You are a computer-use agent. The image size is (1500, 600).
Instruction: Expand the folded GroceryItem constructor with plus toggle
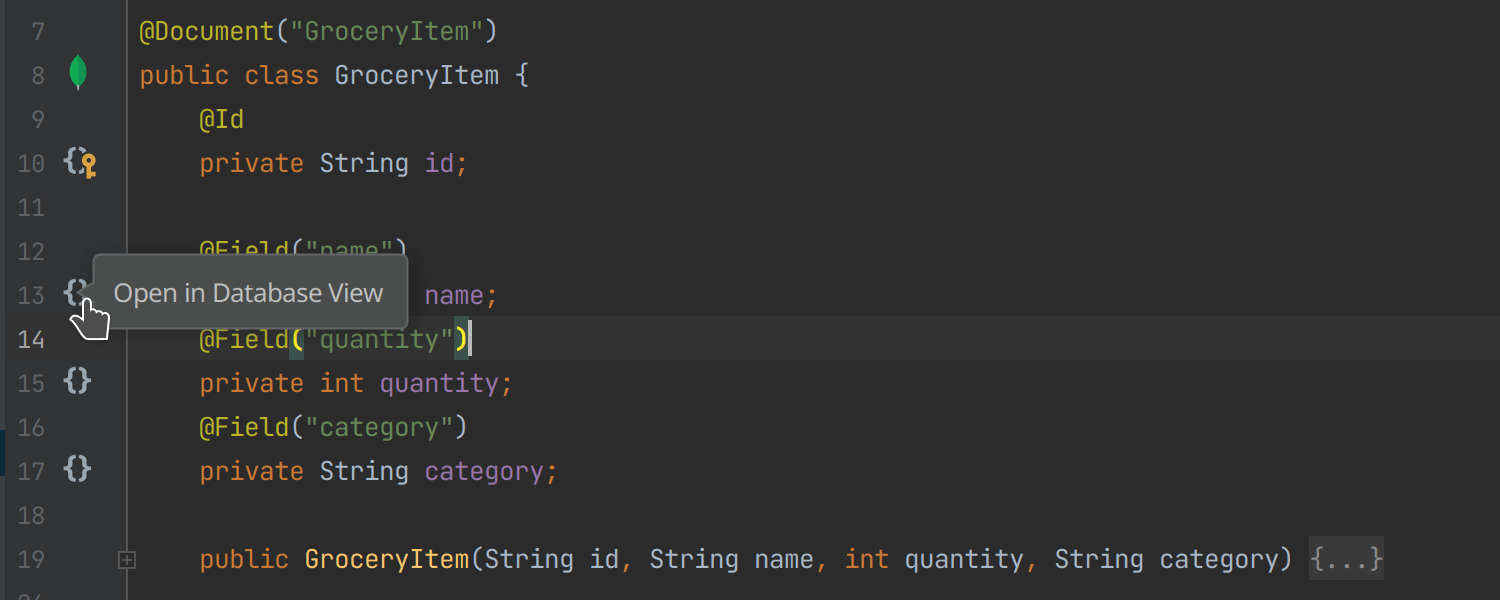point(126,560)
